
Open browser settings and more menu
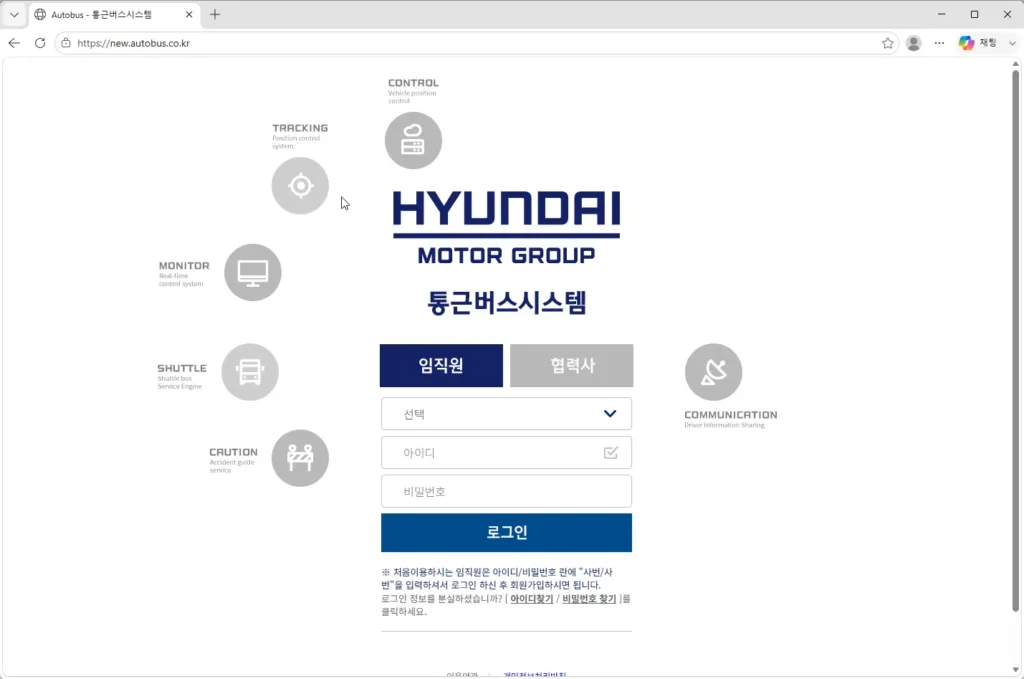tap(939, 43)
